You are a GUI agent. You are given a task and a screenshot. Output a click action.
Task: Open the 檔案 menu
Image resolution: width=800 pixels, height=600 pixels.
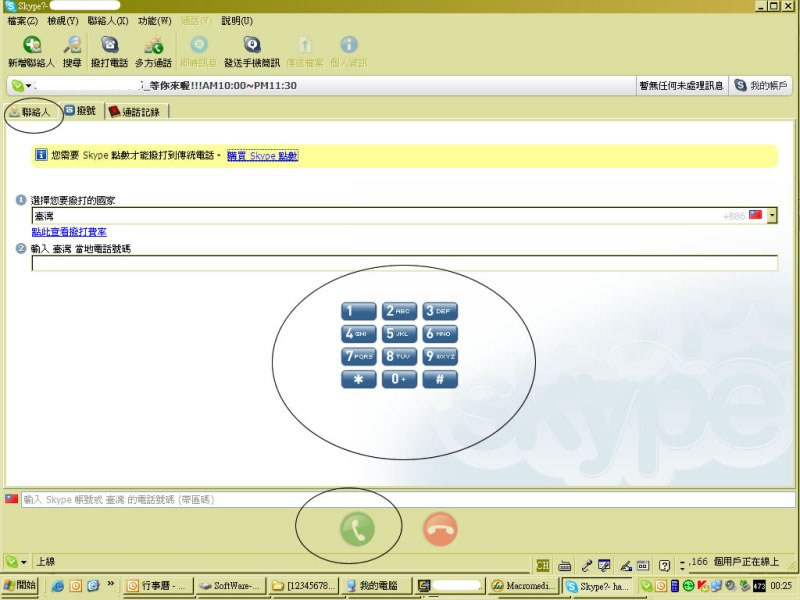click(x=23, y=21)
